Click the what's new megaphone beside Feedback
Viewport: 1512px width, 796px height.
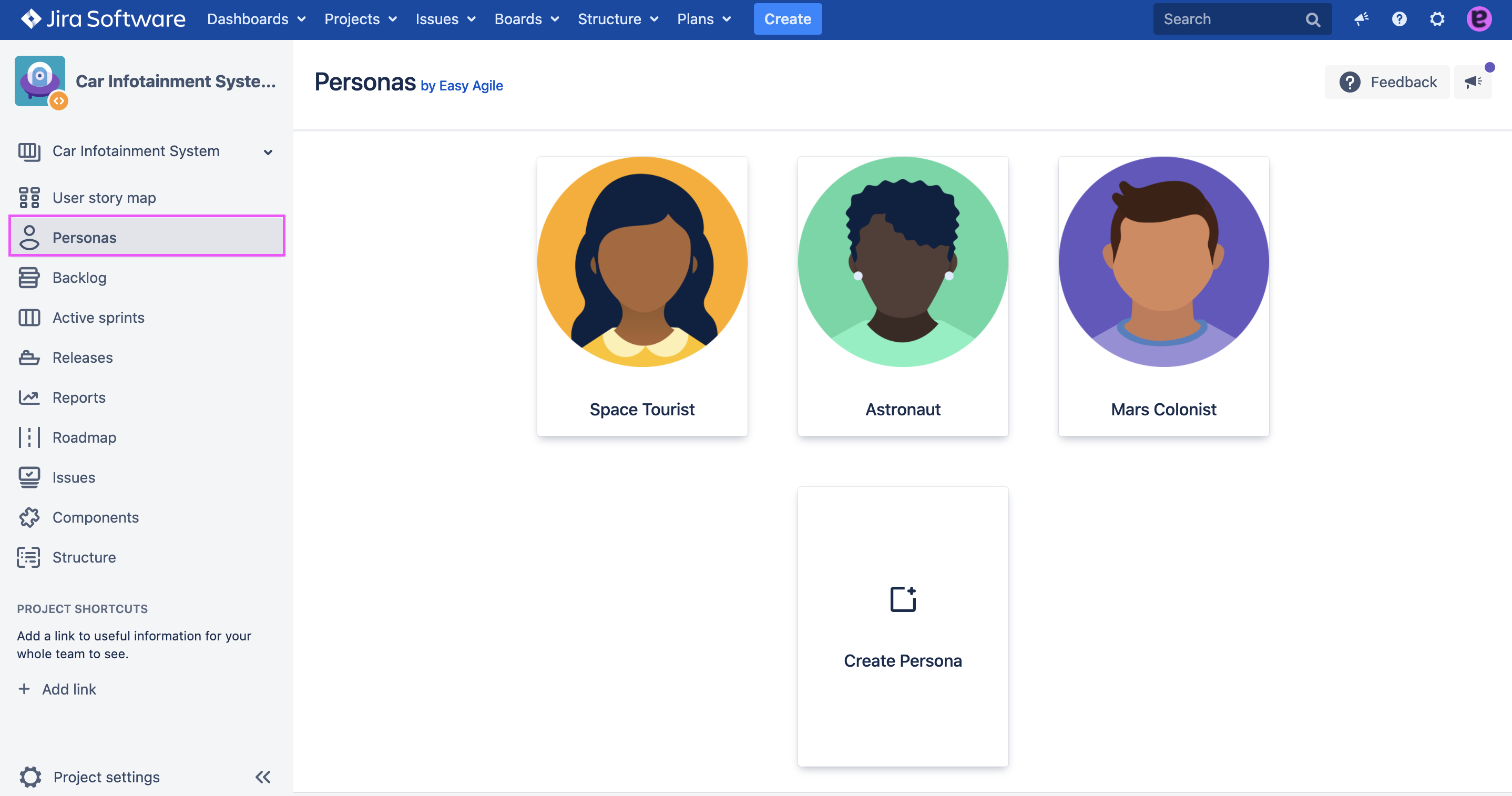pyautogui.click(x=1473, y=81)
